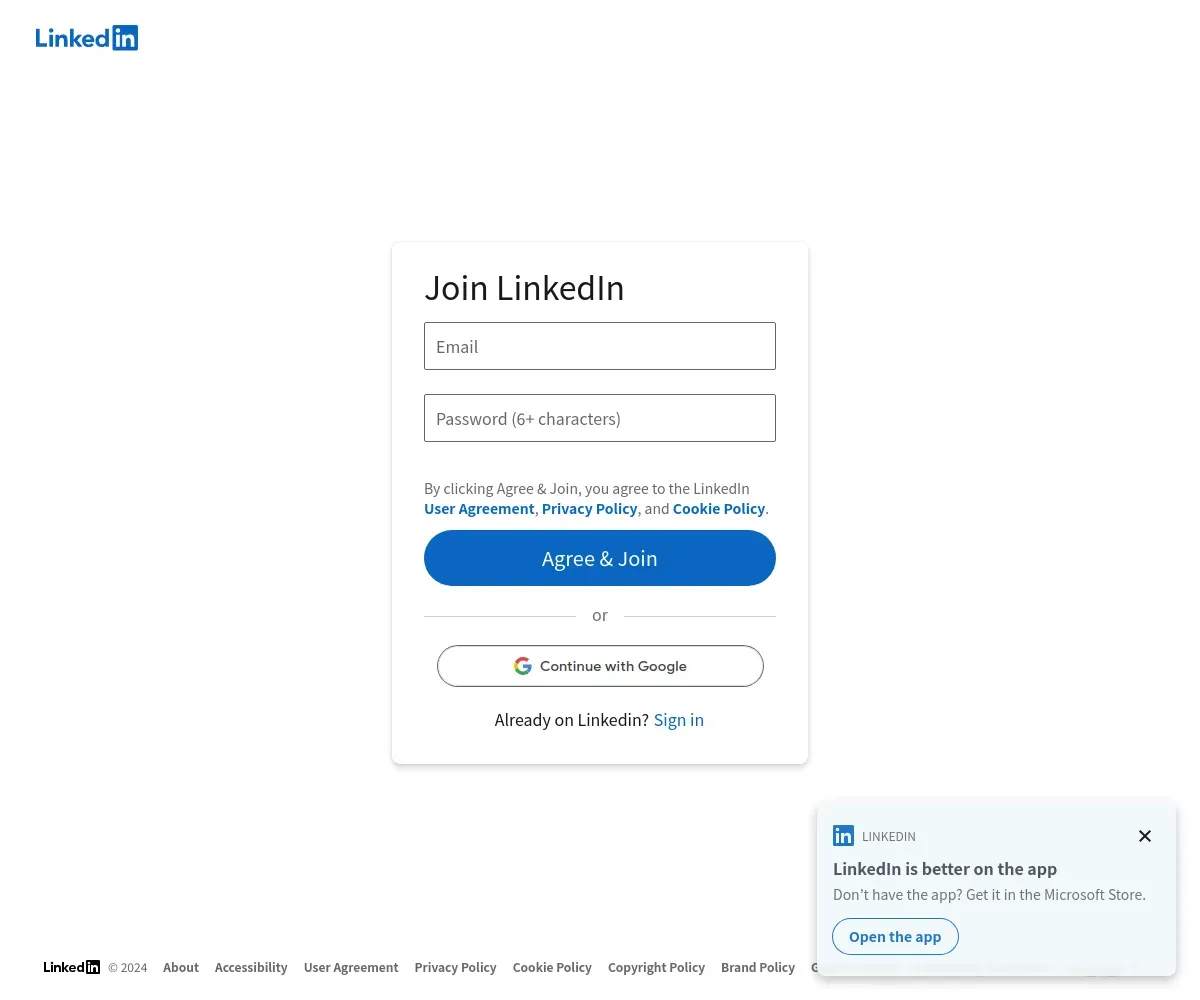
Task: Click the footer LinkedIn logo
Action: coord(72,967)
